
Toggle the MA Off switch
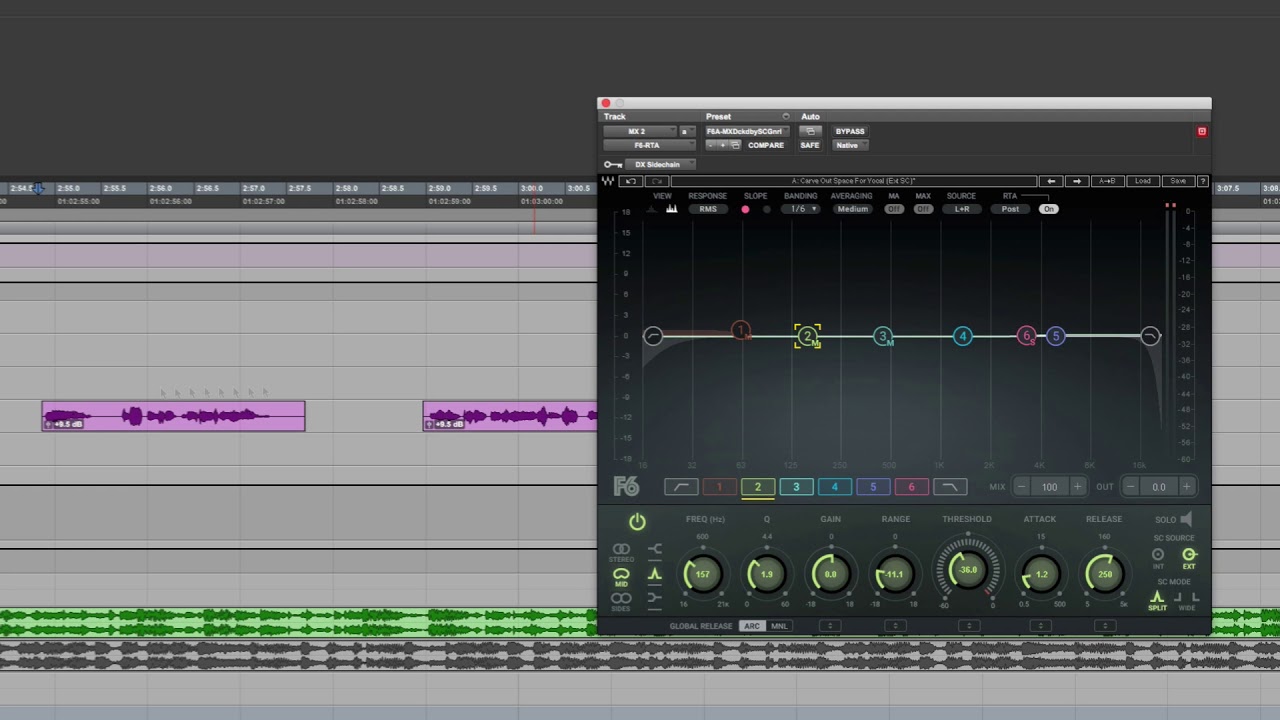(x=894, y=209)
